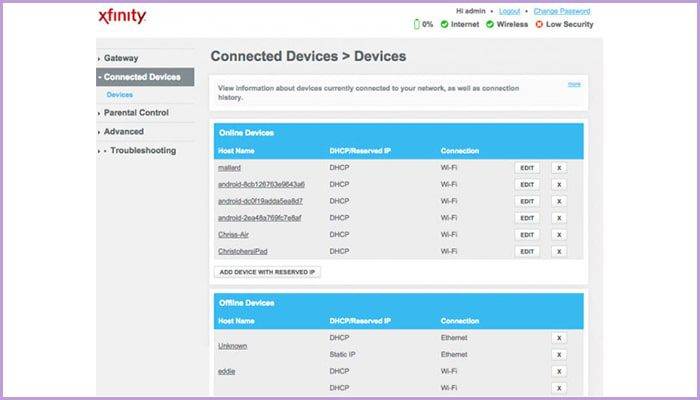Remove device android-dc0f using its X button
The image size is (700, 400).
(559, 201)
